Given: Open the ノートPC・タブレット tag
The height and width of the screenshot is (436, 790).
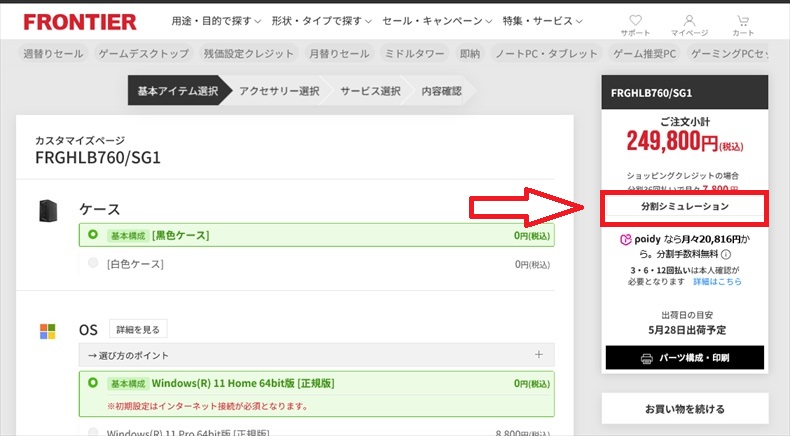Looking at the screenshot, I should coord(546,53).
